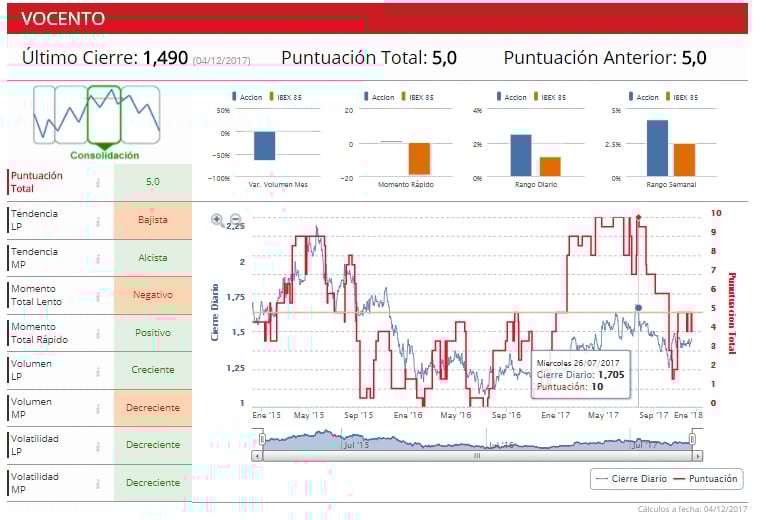Open info icon for Momento Total Lento
Screen dimensions: 766x520
pyautogui.click(x=98, y=296)
